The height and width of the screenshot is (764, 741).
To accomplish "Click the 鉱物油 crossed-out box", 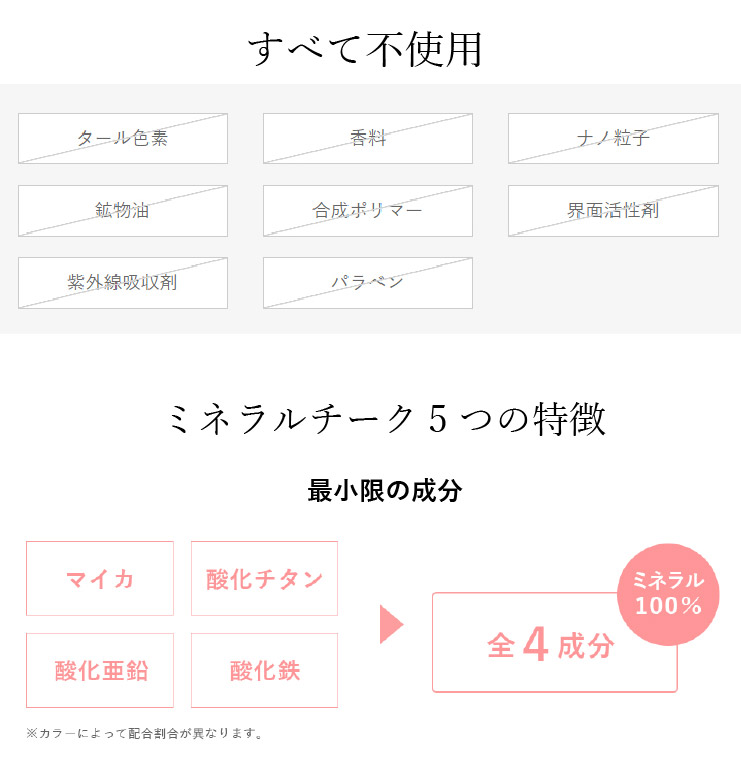I will click(x=123, y=211).
